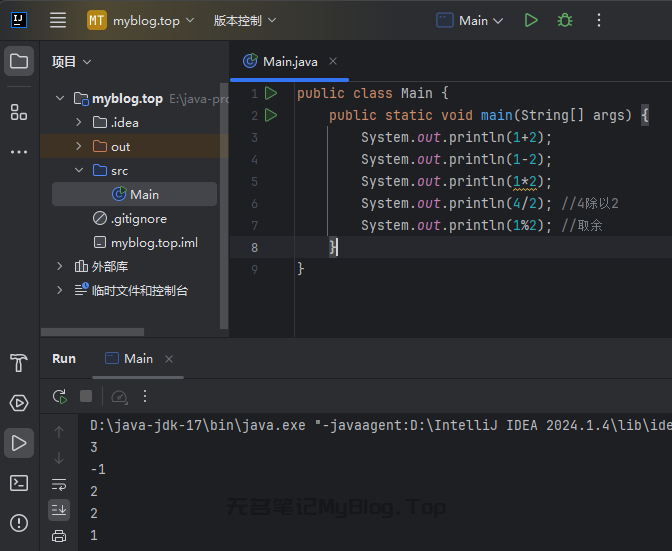Open the Structure tool window icon
The image size is (672, 551).
19,112
